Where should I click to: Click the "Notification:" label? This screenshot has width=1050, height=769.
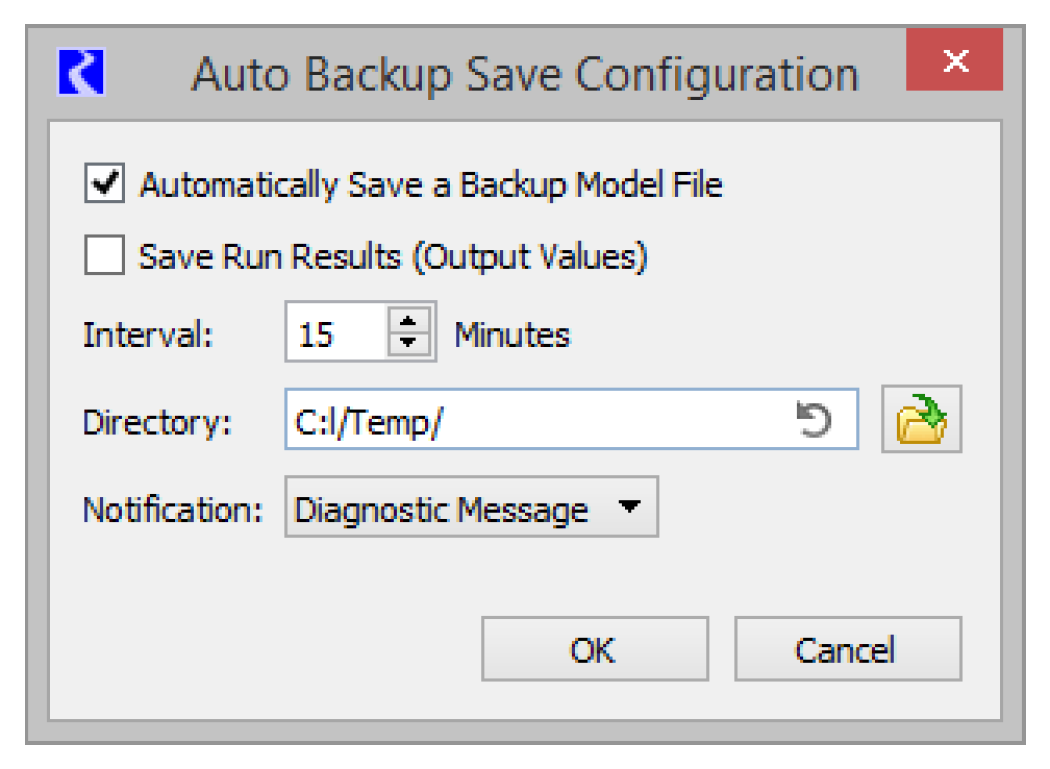[172, 509]
